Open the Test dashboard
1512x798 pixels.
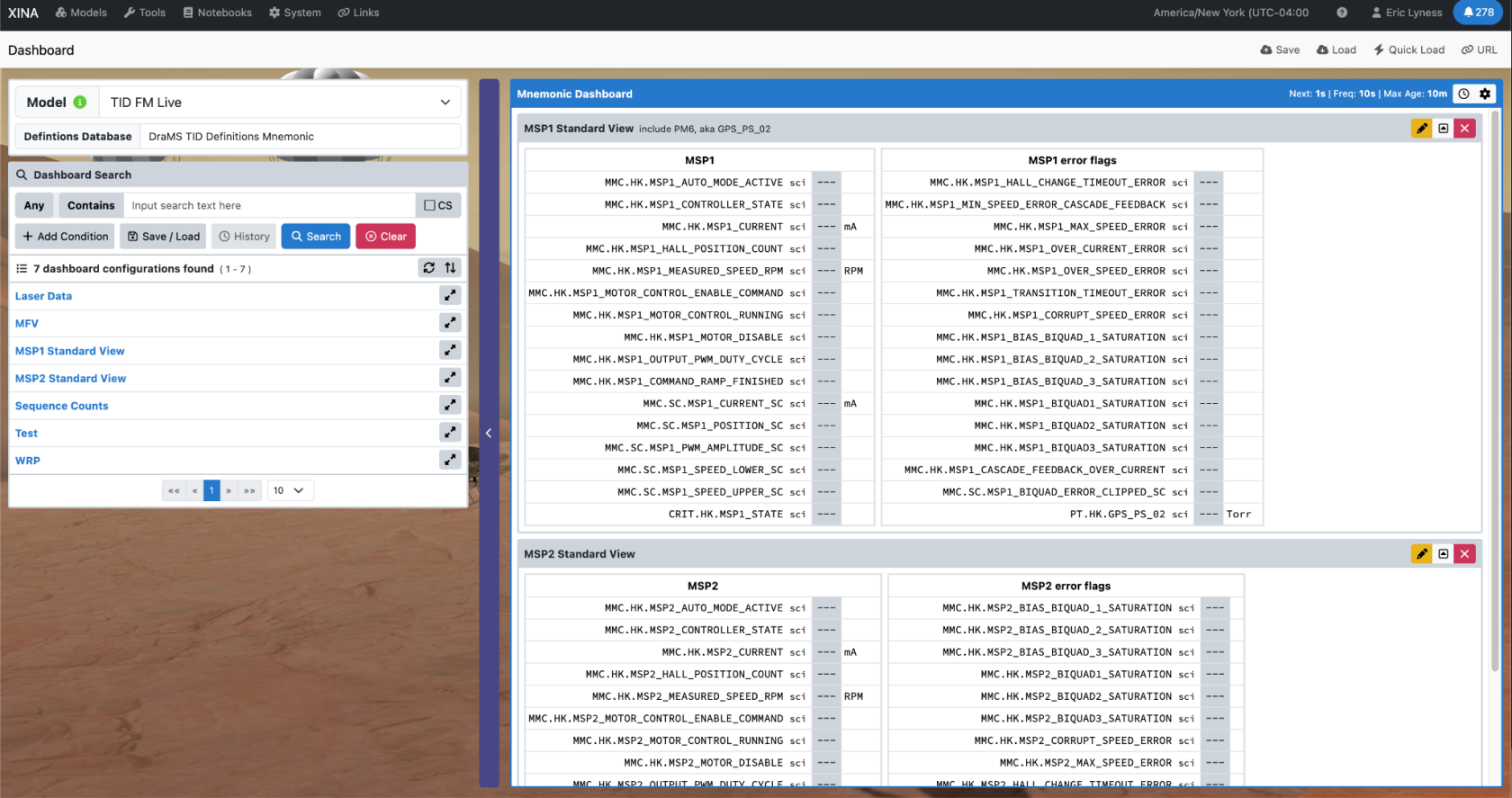tap(26, 434)
